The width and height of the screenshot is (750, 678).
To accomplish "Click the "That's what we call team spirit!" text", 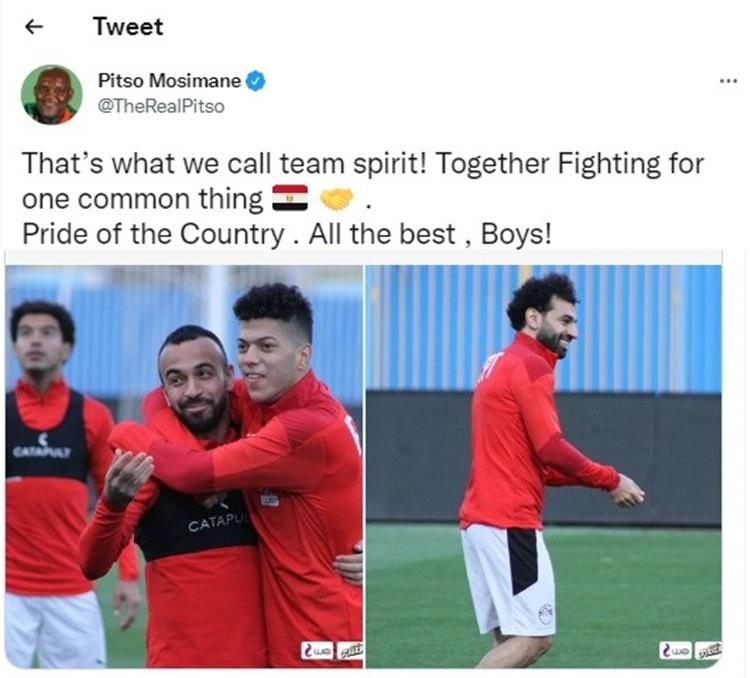I will (x=224, y=164).
